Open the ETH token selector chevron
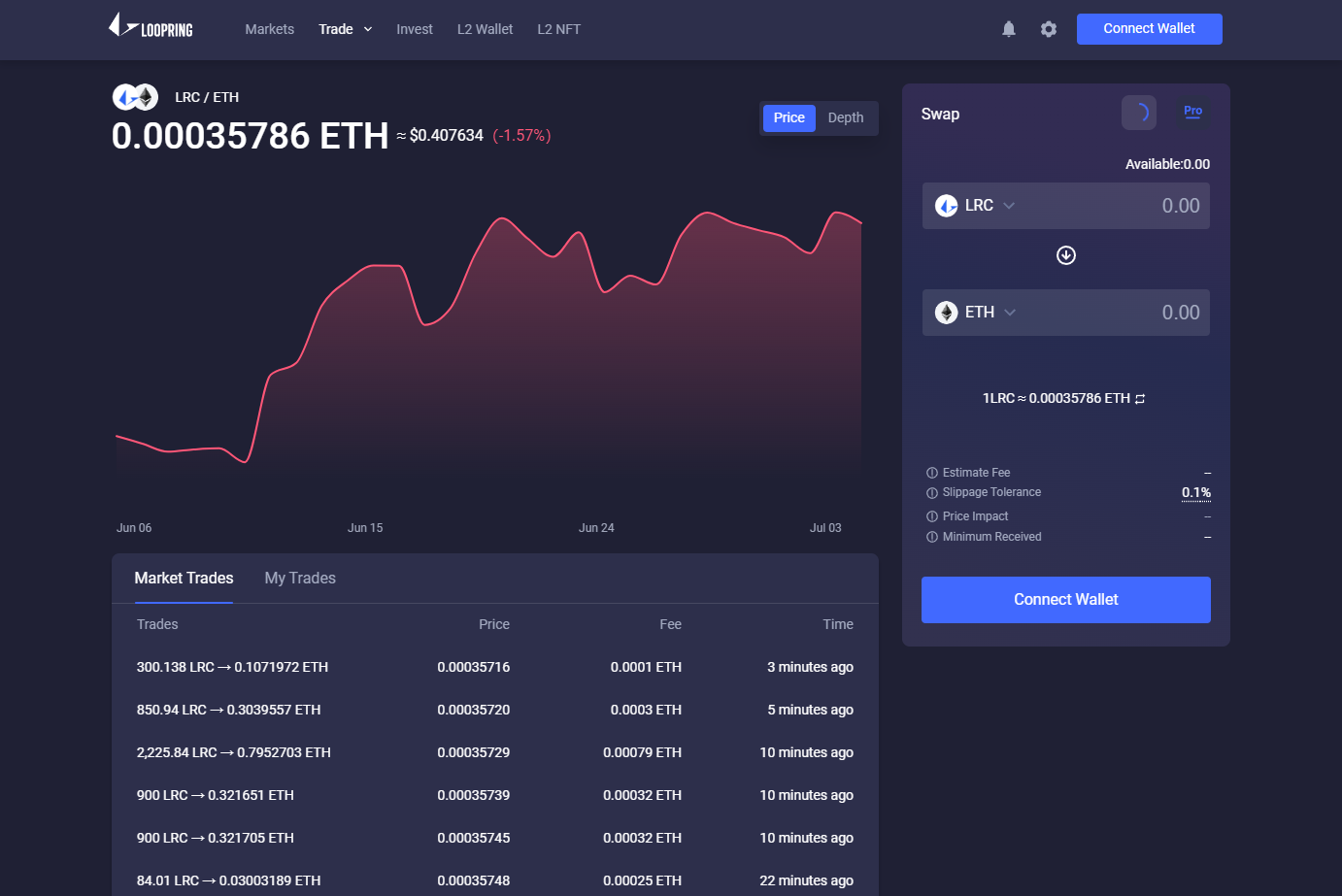Viewport: 1342px width, 896px height. point(1010,313)
